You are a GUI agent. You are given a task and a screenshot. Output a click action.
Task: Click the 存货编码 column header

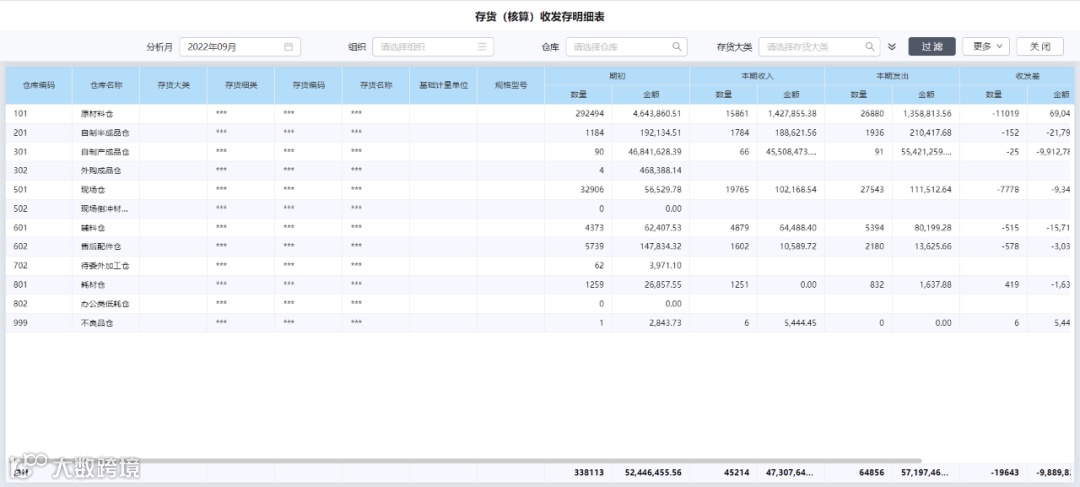tap(309, 85)
